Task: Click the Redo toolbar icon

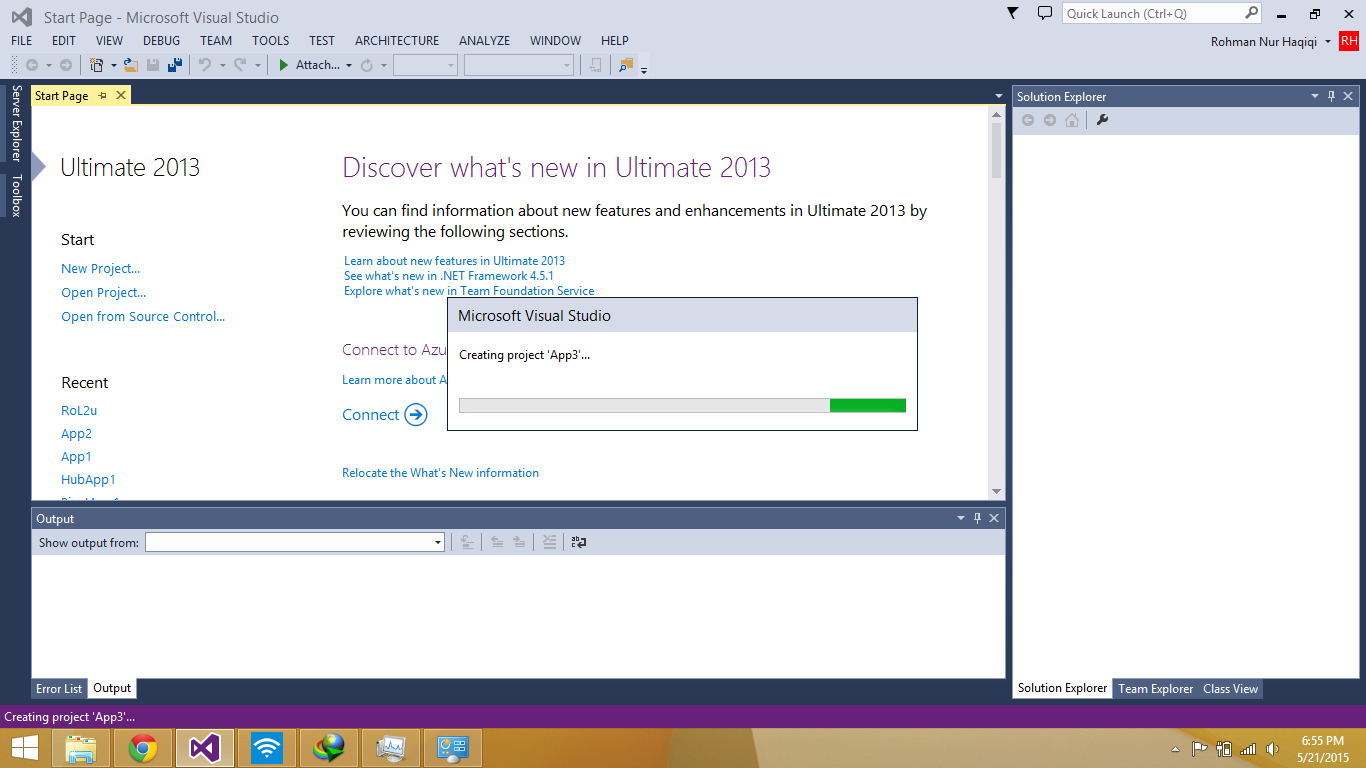Action: (x=240, y=65)
